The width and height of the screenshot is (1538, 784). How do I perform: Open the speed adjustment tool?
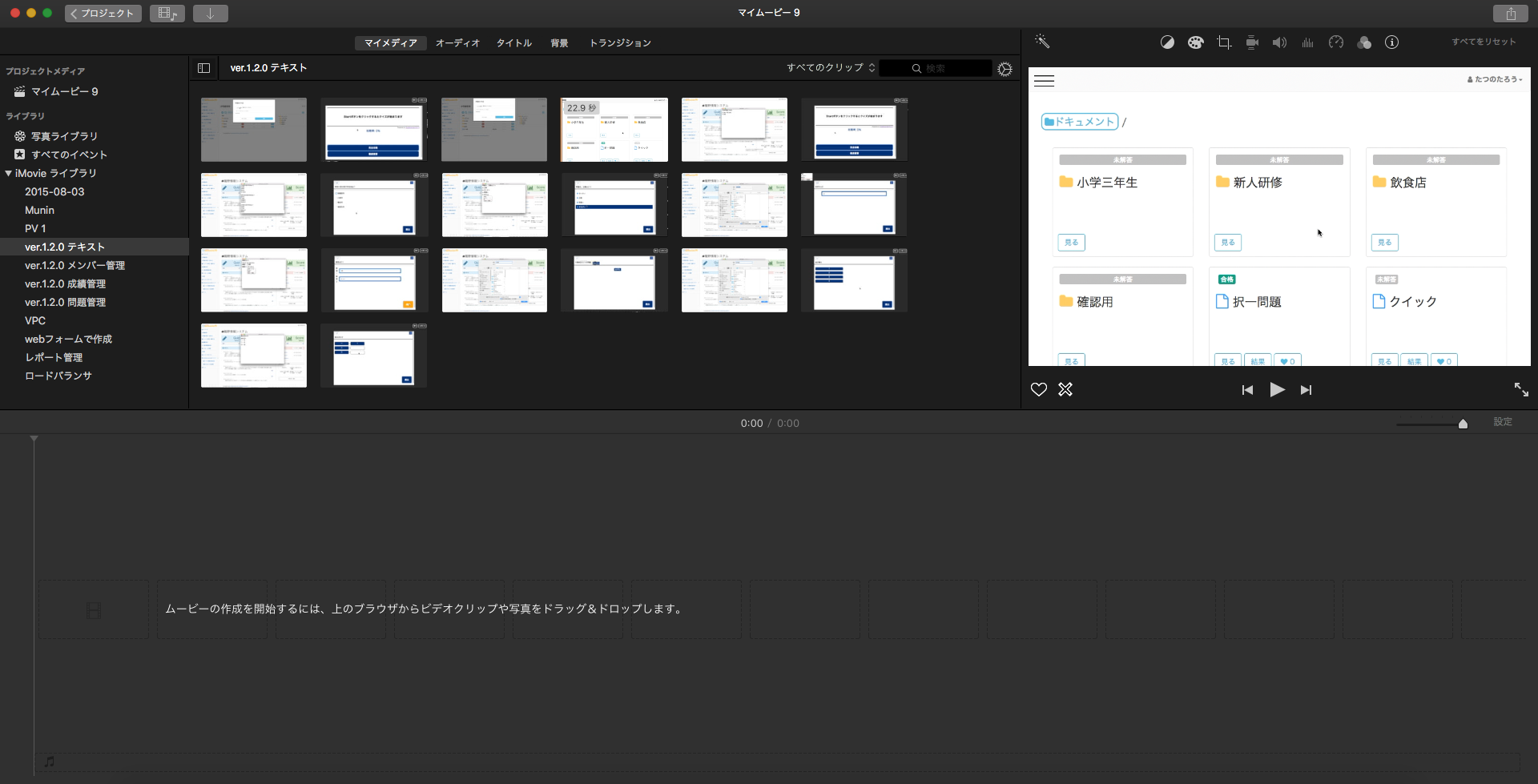1335,42
